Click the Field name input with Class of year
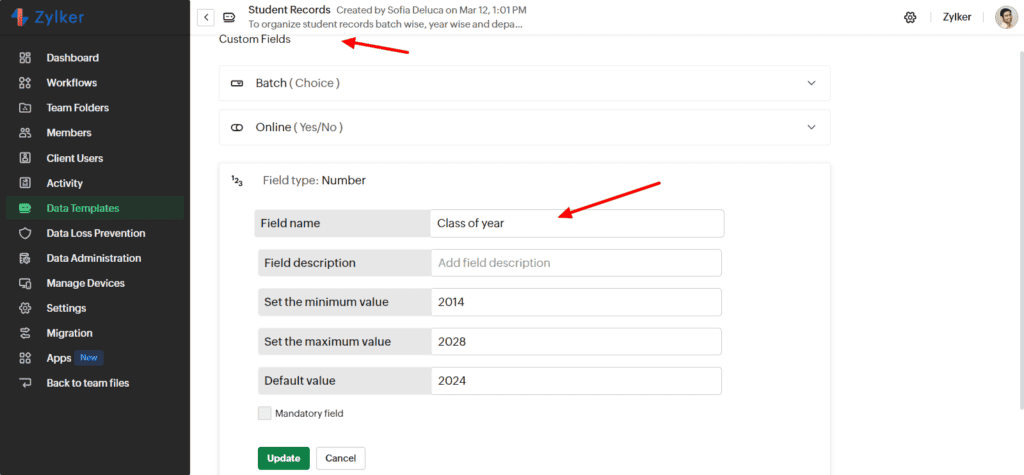1024x475 pixels. [x=577, y=223]
